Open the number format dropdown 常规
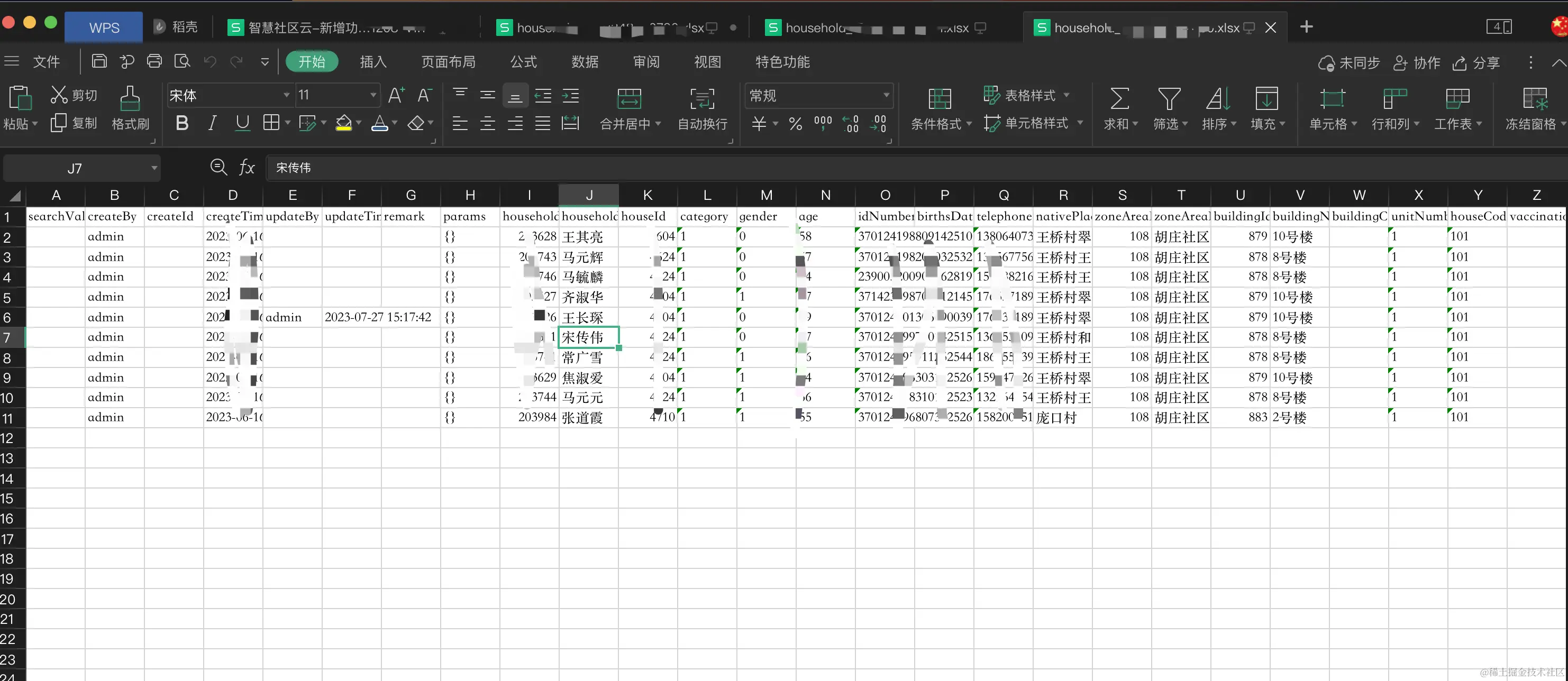This screenshot has width=1568, height=681. tap(886, 96)
